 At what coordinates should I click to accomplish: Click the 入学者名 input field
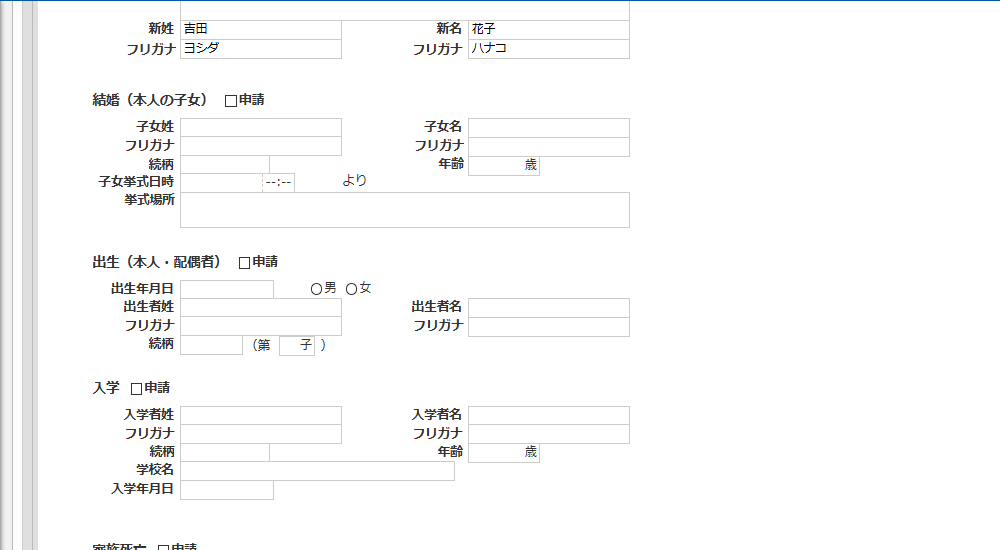[548, 415]
